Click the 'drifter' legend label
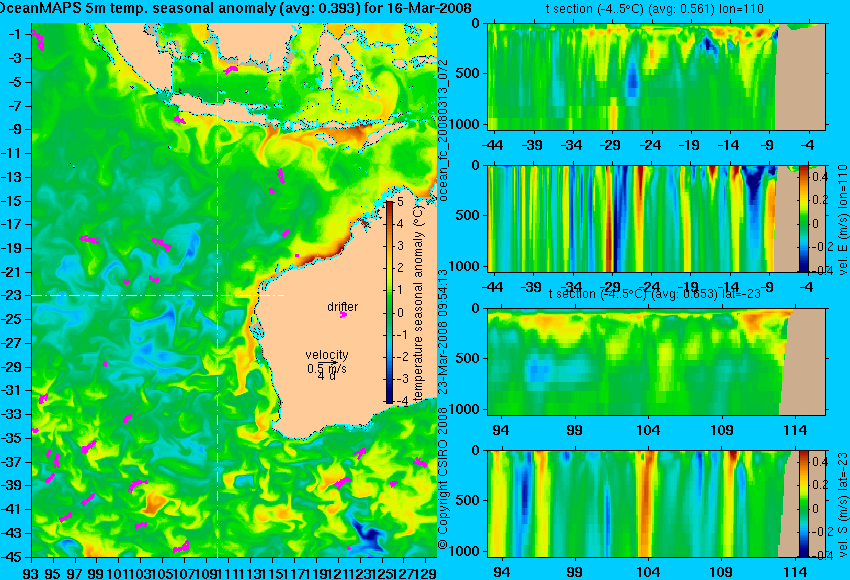Image resolution: width=850 pixels, height=580 pixels. click(x=343, y=306)
